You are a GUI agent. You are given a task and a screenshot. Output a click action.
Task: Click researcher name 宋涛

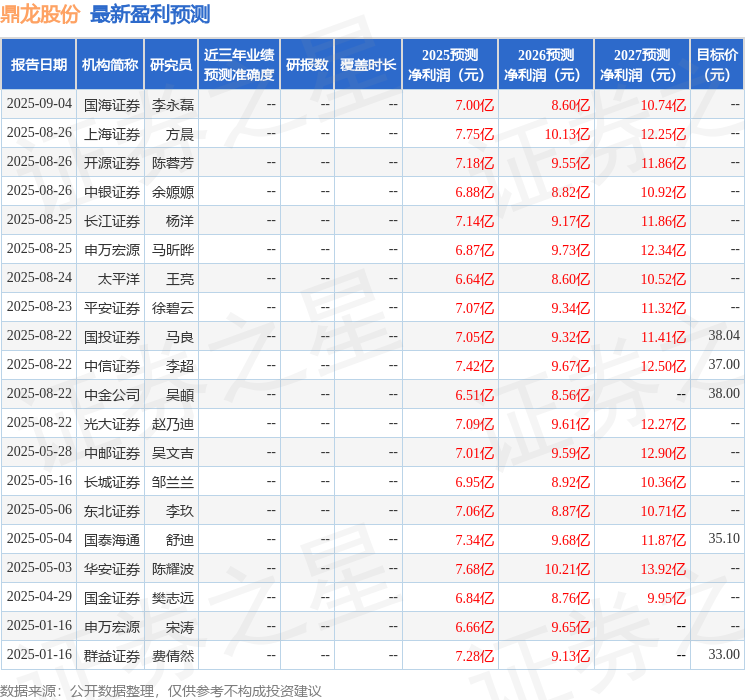[x=180, y=627]
